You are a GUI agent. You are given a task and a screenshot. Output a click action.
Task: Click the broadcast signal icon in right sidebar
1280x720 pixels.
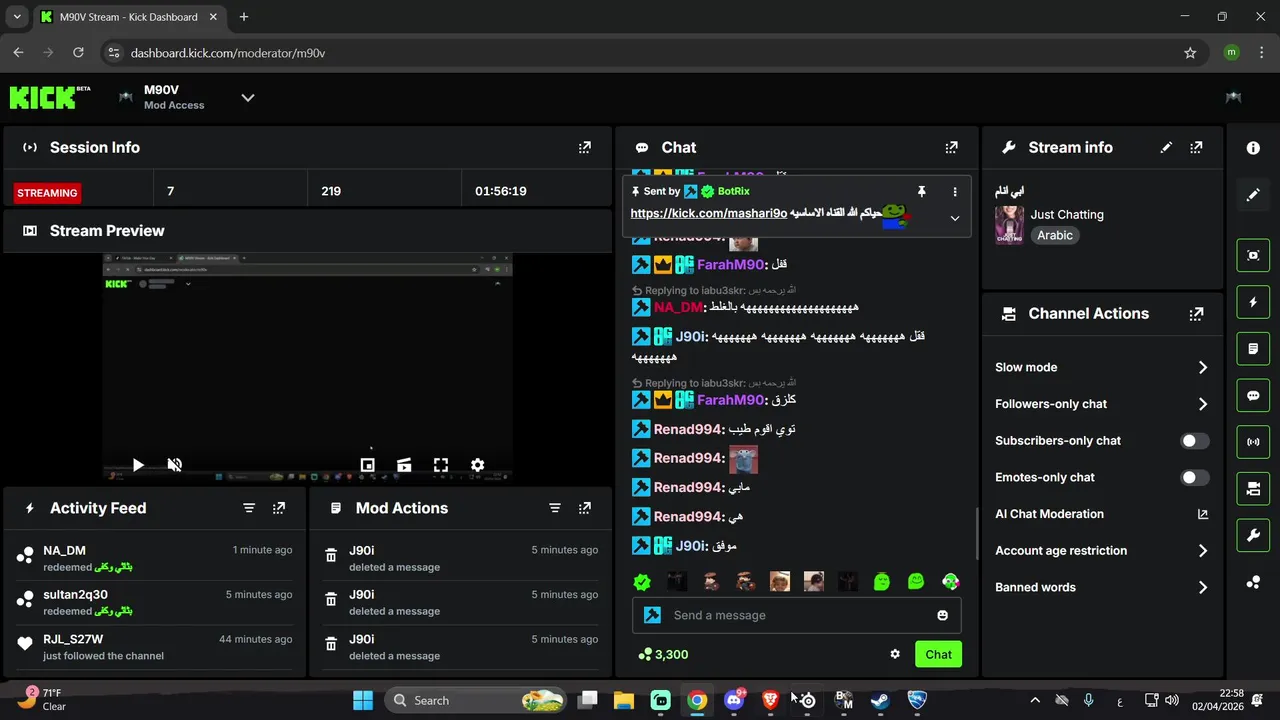click(x=1253, y=442)
